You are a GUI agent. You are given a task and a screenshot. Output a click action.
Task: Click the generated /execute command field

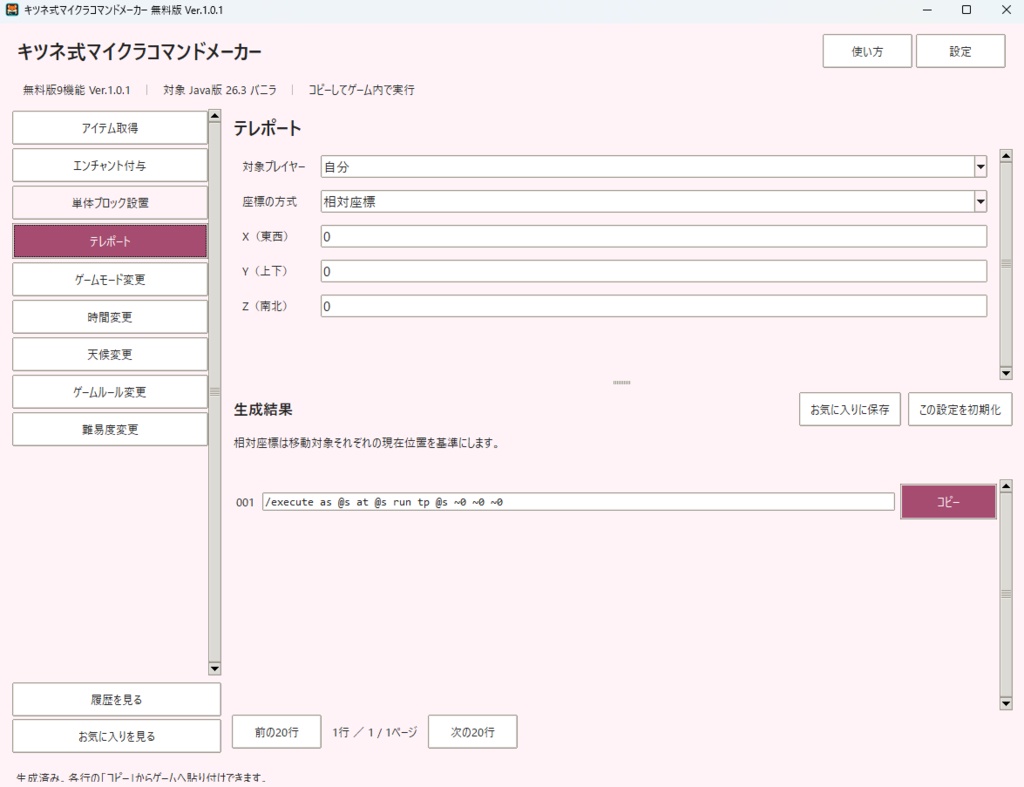578,502
